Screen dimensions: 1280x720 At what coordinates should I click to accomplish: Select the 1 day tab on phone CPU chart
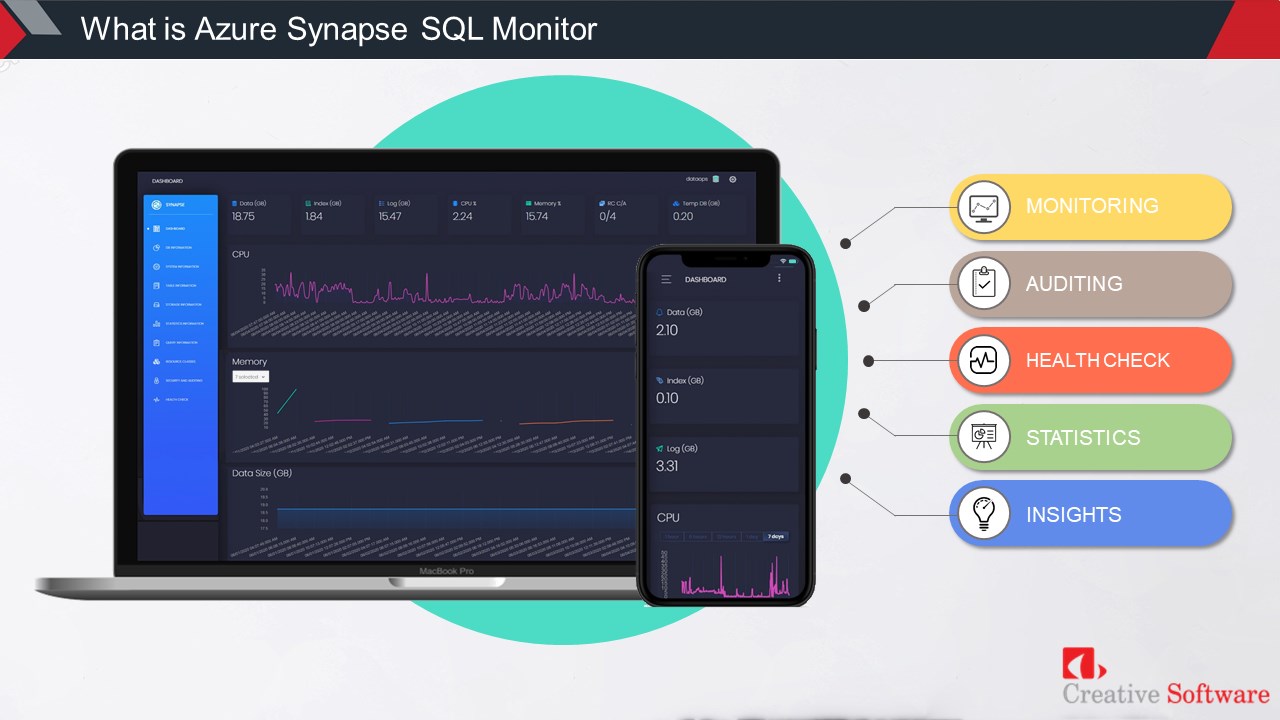pos(752,536)
